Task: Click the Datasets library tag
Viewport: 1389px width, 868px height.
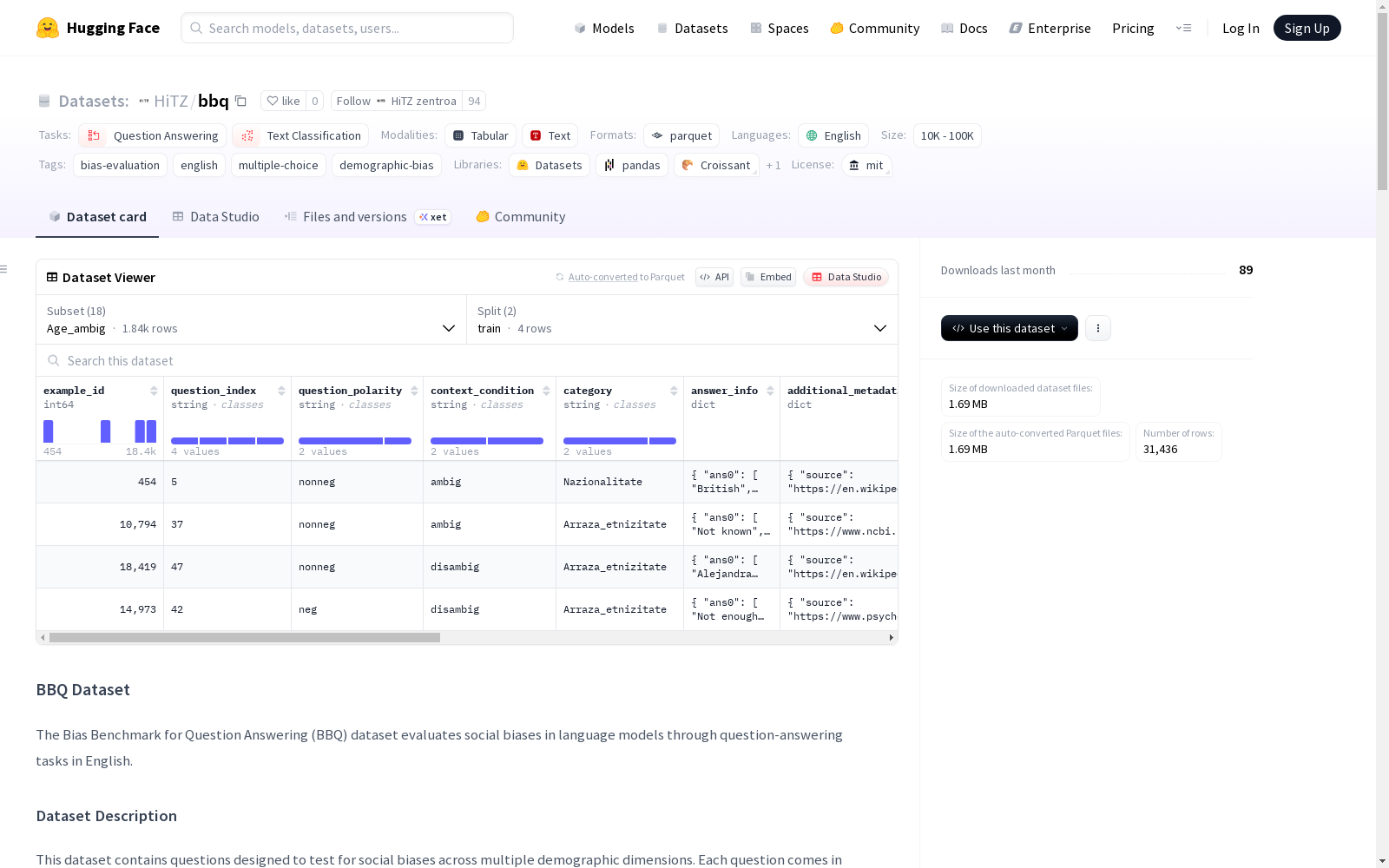Action: pos(550,165)
